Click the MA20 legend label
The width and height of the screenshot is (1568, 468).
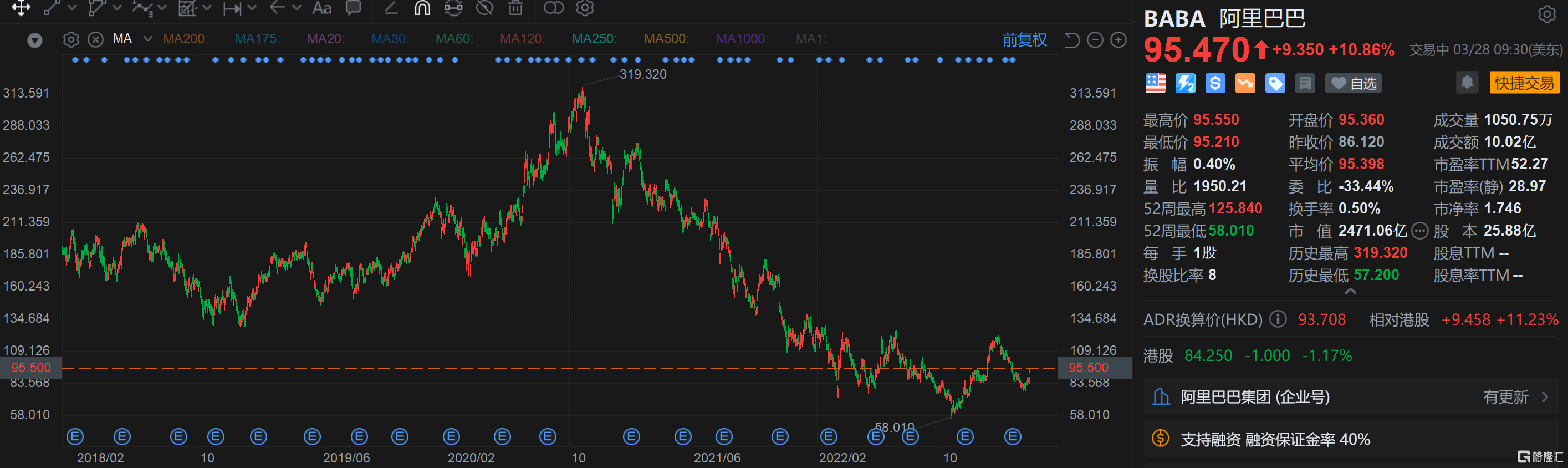coord(326,39)
